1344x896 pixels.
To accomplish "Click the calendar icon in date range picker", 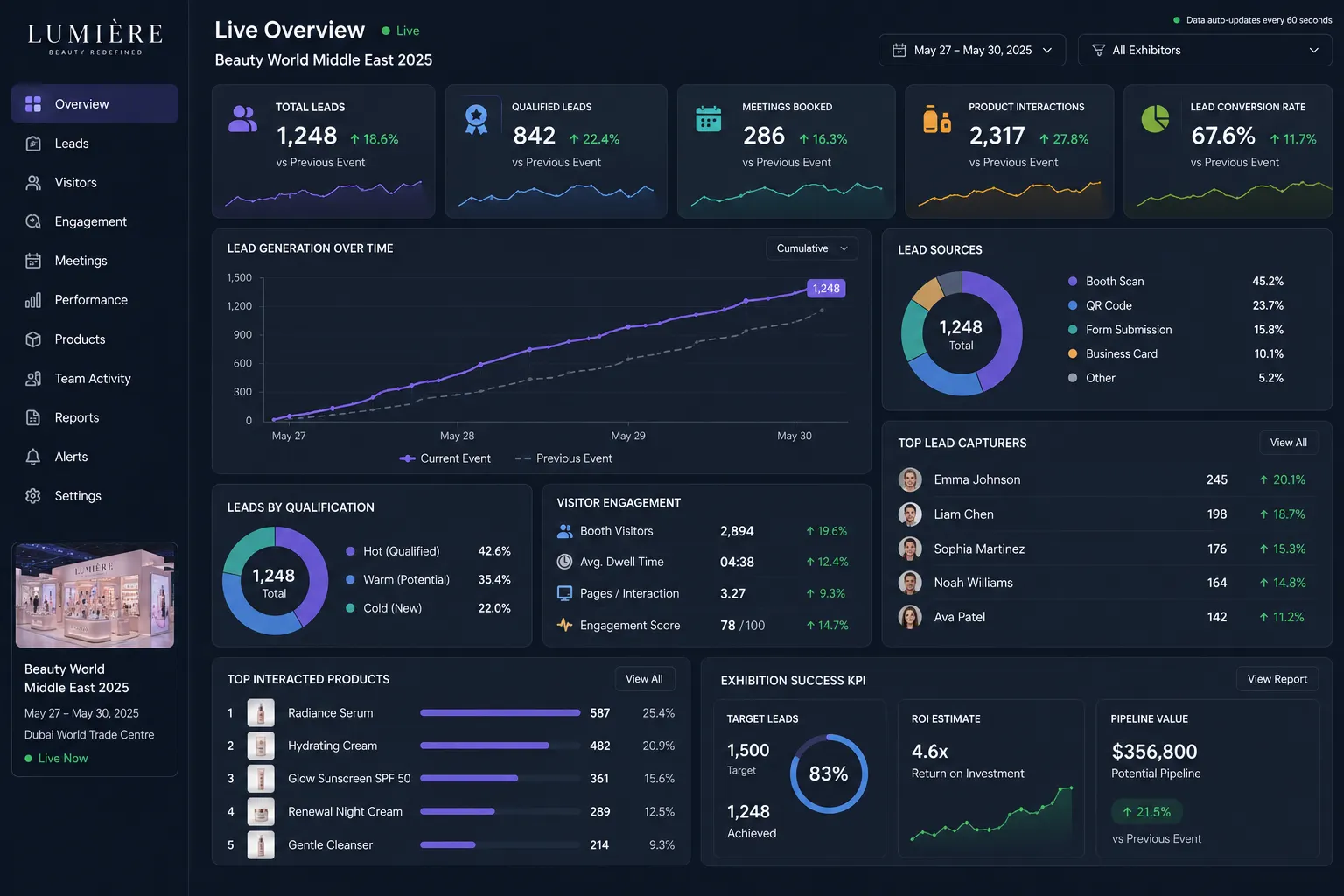I will (899, 51).
